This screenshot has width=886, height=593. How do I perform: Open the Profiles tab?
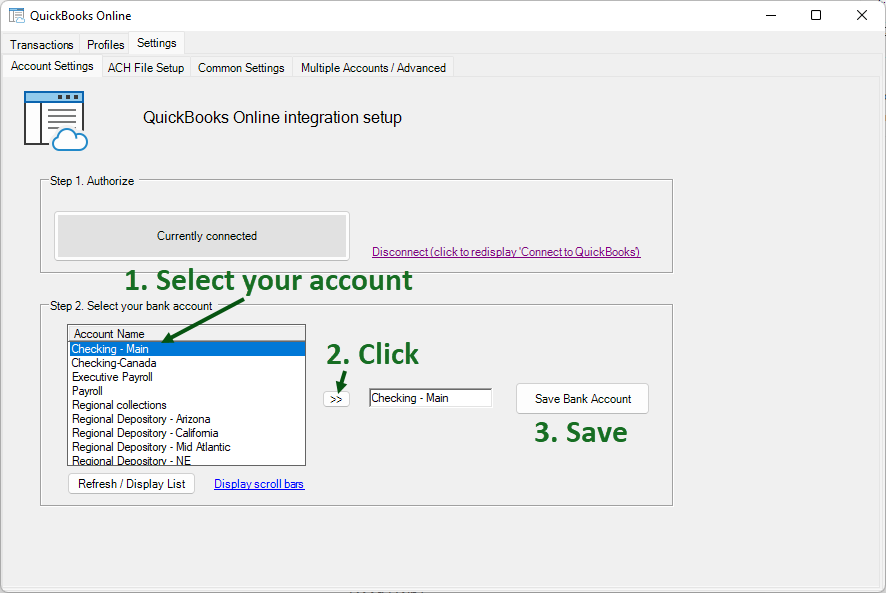click(x=105, y=45)
